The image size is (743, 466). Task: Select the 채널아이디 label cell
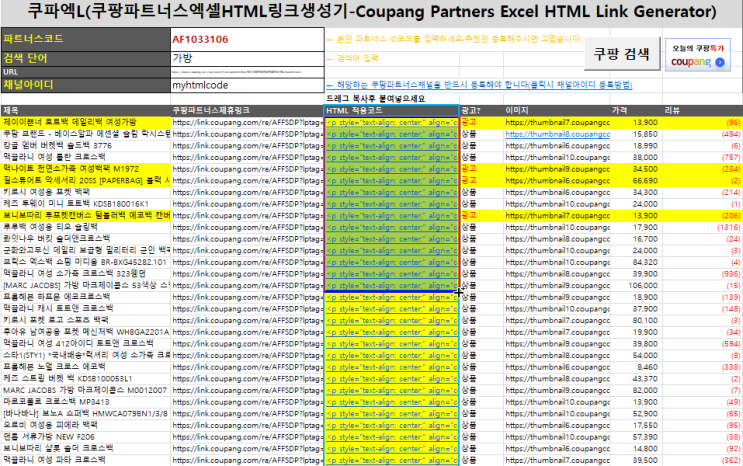(86, 85)
